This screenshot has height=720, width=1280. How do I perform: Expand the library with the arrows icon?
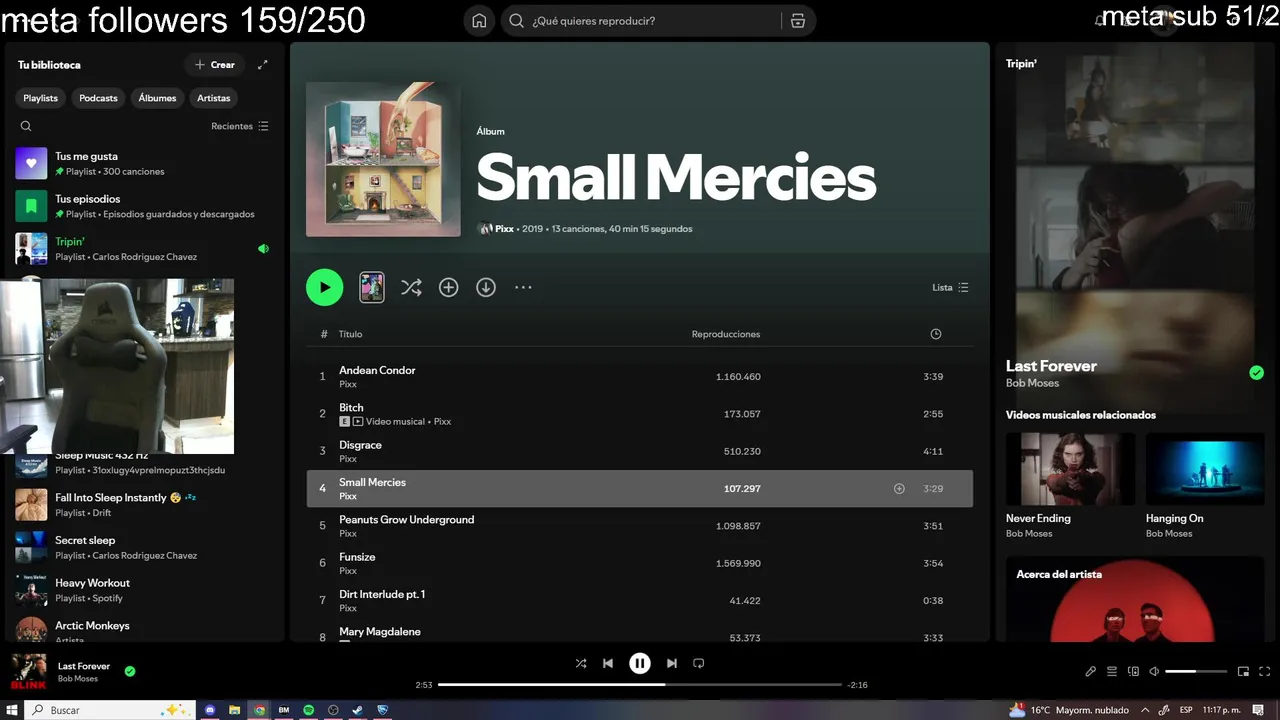pos(262,65)
